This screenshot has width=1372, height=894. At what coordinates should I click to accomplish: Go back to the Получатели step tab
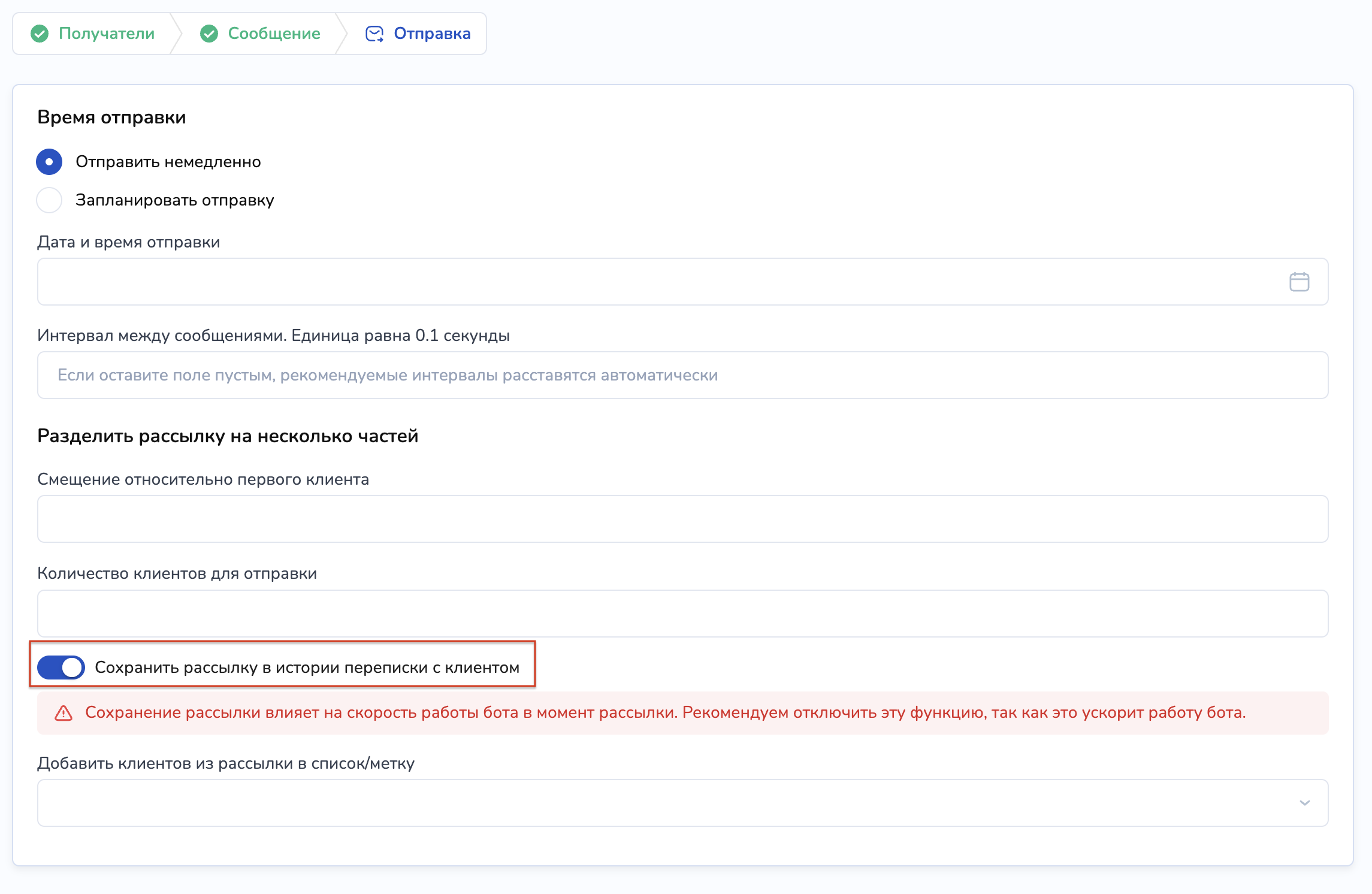point(106,34)
